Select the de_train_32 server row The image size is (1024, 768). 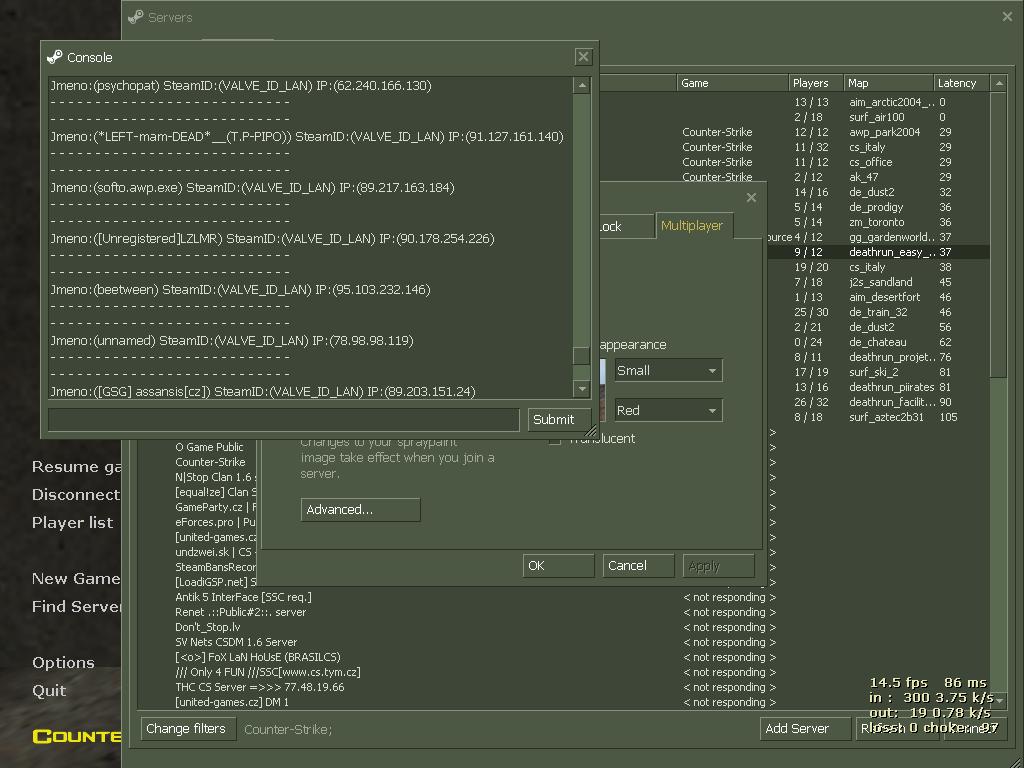(x=878, y=312)
